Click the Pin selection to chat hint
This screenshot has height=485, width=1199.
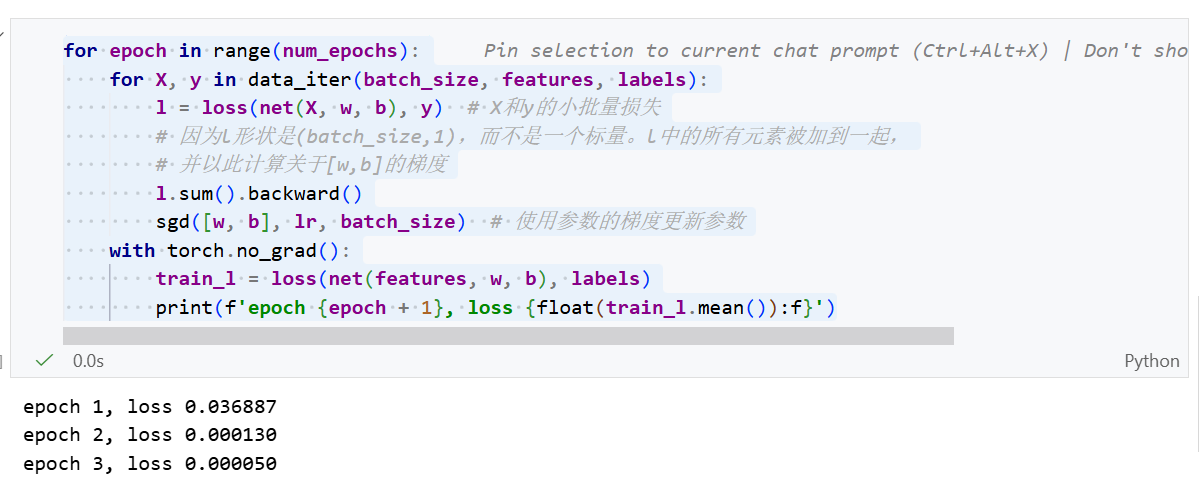tap(765, 51)
